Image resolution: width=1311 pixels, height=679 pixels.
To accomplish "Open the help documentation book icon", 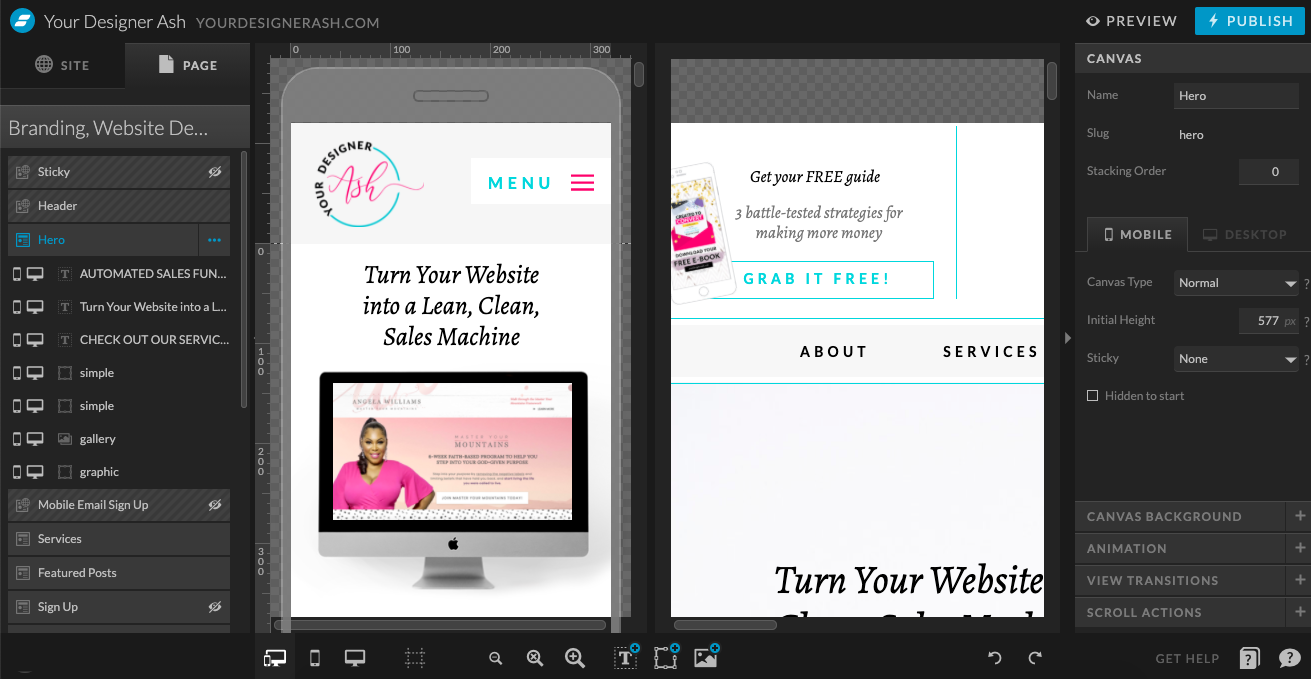I will coord(1250,658).
